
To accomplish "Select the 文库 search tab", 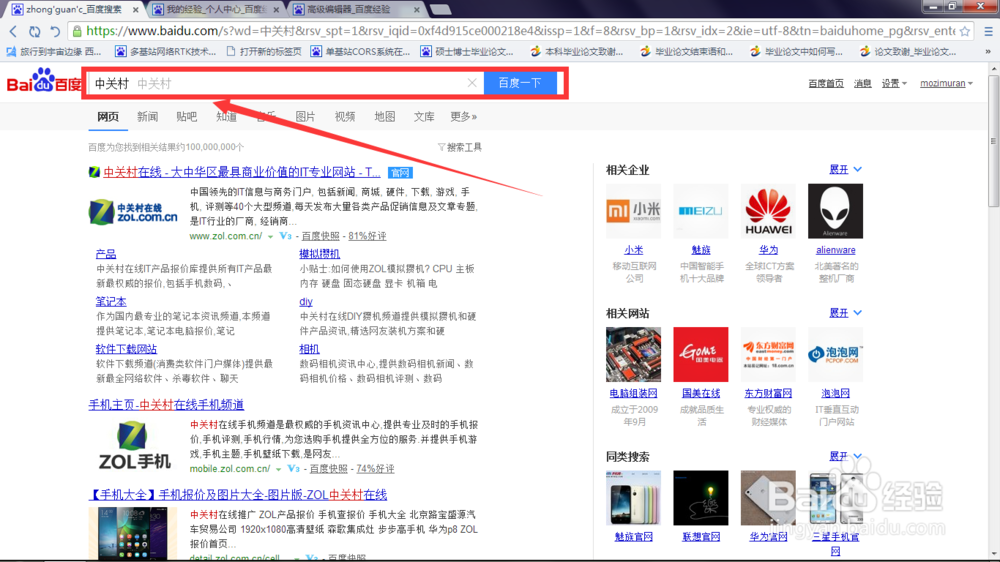I will click(x=424, y=117).
